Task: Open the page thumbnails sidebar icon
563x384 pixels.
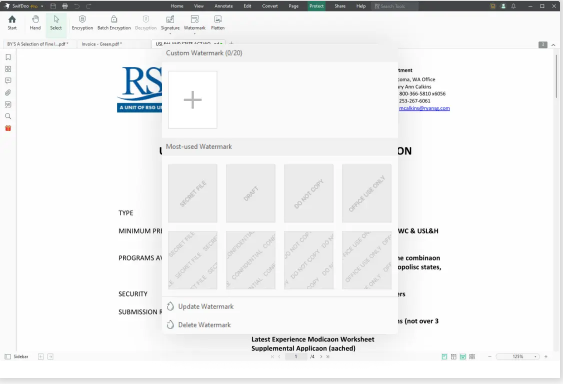Action: 8,69
